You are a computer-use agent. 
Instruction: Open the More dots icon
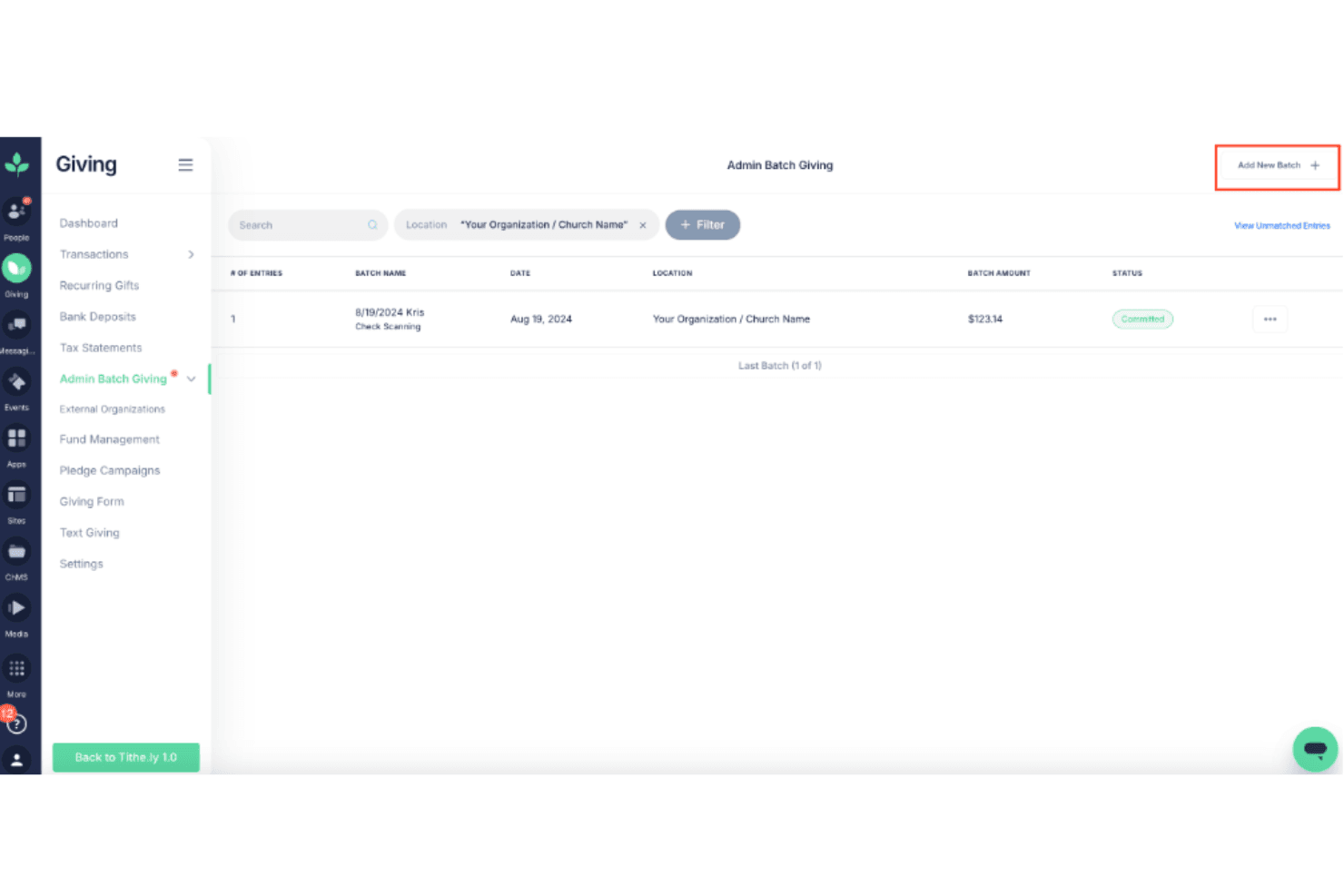point(16,668)
